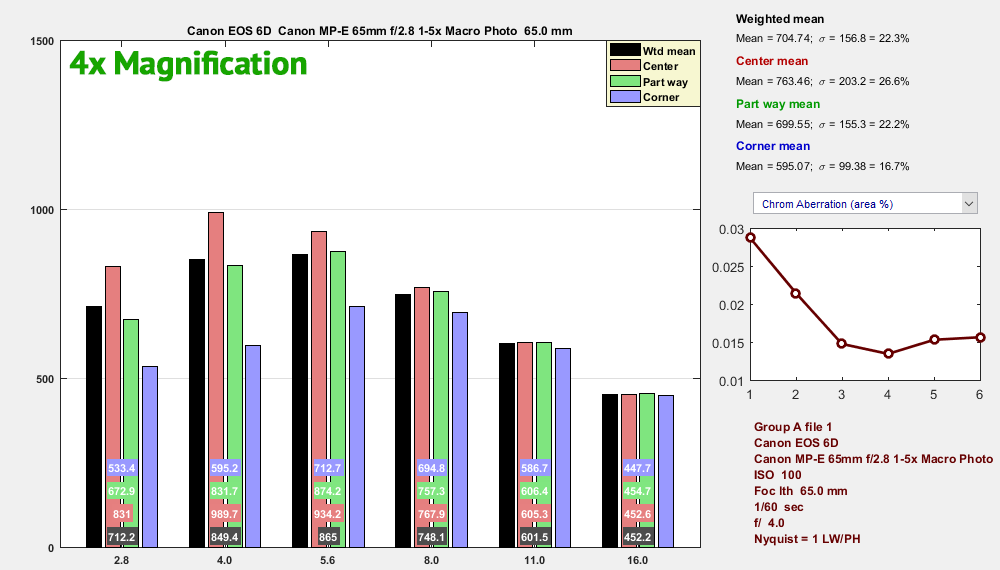Click the 672.9 part way value label

[x=121, y=491]
